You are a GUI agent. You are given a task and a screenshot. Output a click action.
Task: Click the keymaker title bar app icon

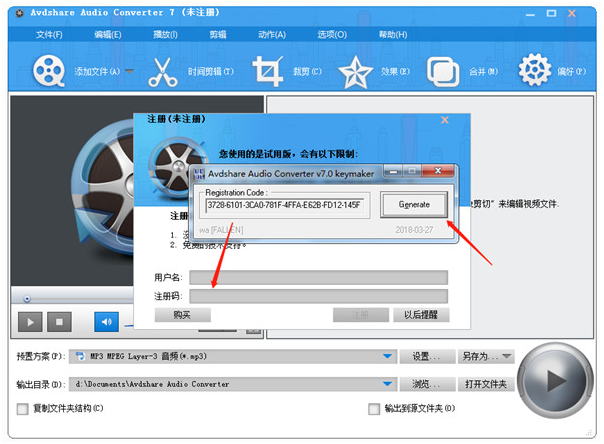pyautogui.click(x=199, y=174)
